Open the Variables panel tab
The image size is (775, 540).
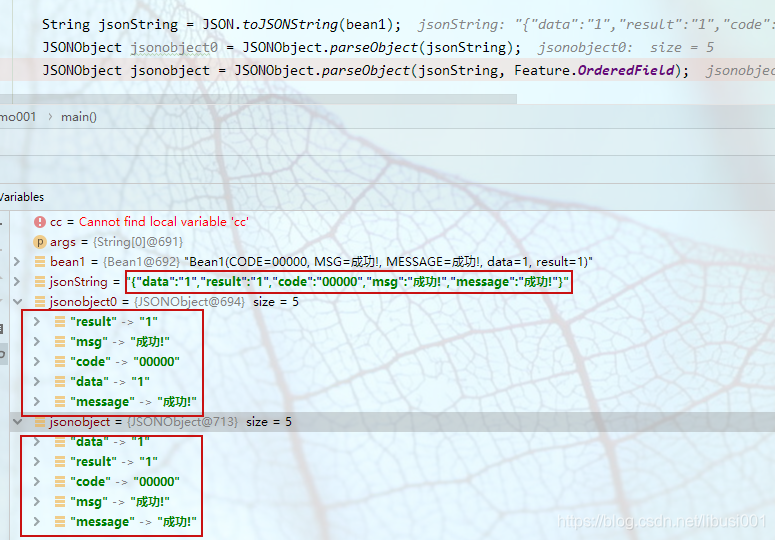(22, 197)
